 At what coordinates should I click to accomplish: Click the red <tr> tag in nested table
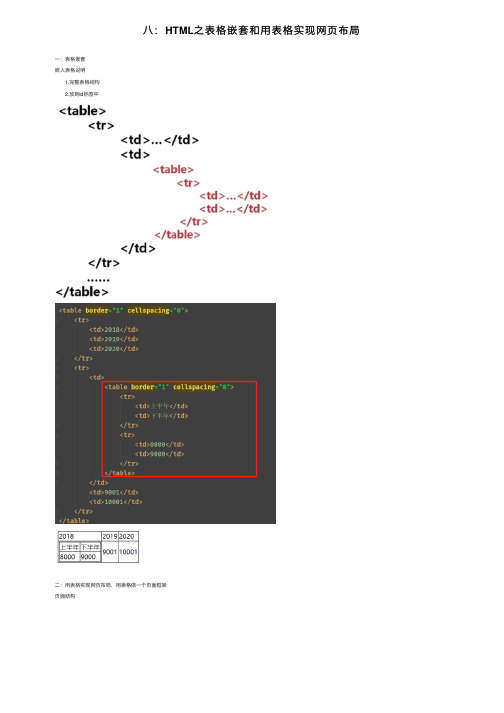[188, 183]
